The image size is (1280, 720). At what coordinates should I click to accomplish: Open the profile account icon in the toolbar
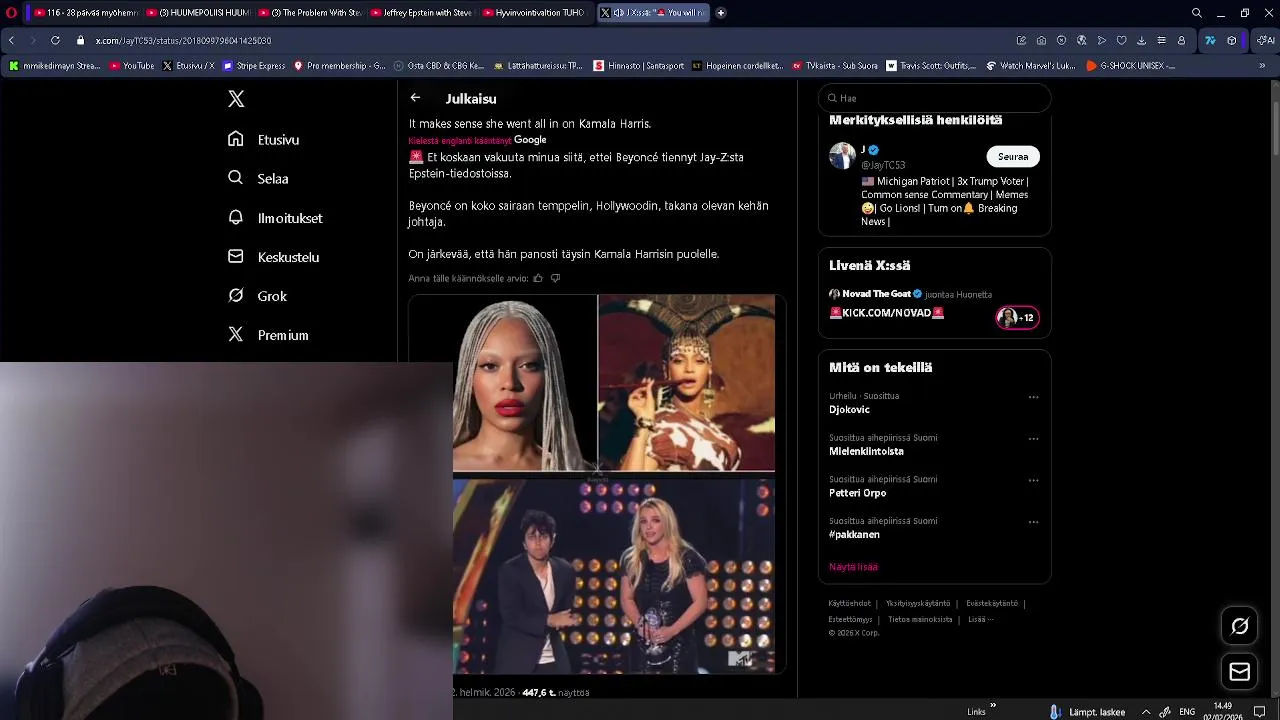1181,40
